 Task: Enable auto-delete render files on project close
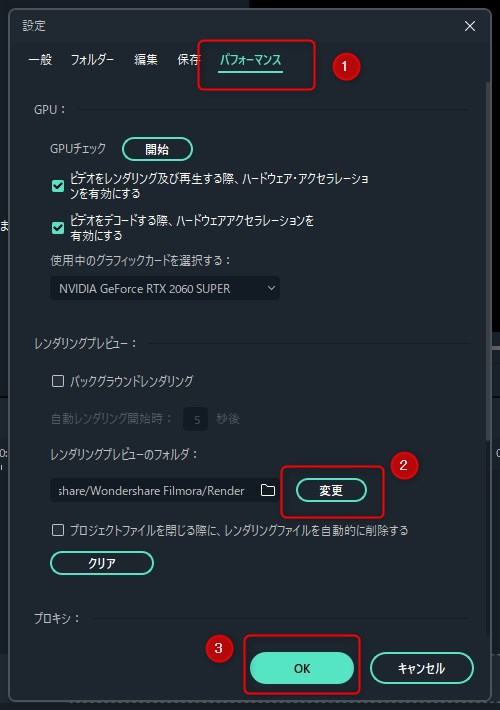pyautogui.click(x=58, y=530)
